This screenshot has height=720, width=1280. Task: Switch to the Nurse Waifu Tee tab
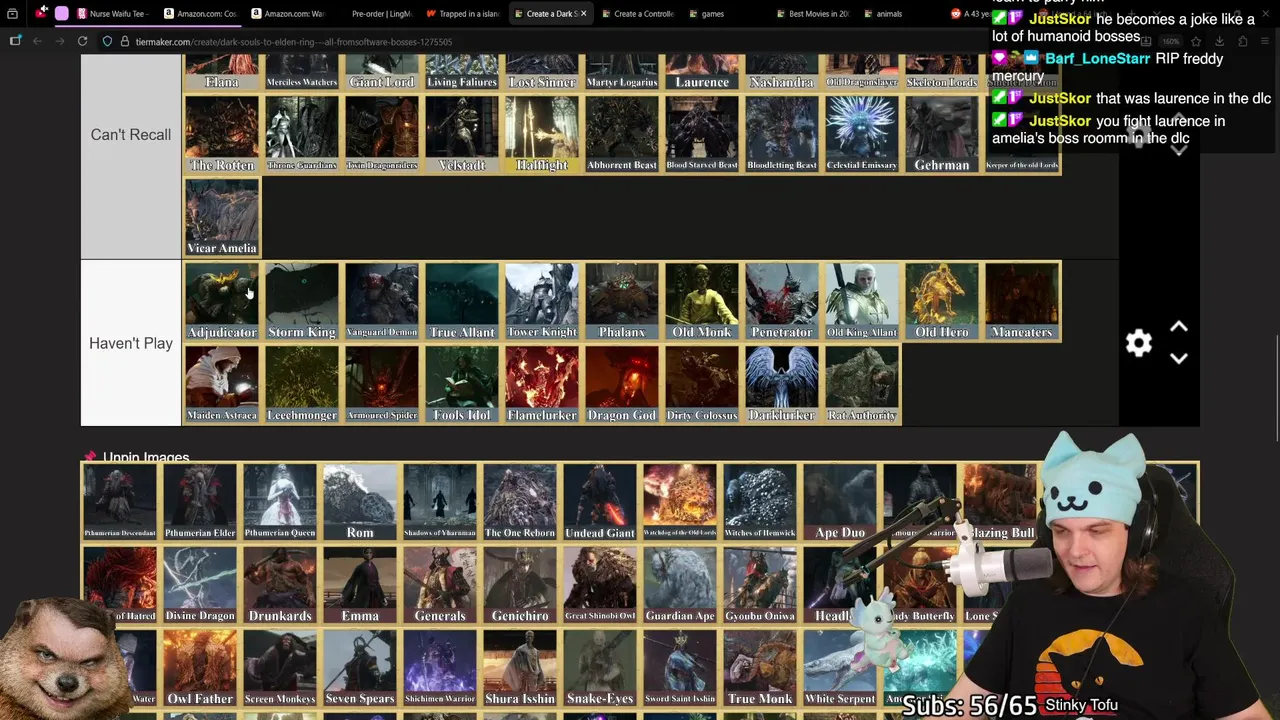113,14
